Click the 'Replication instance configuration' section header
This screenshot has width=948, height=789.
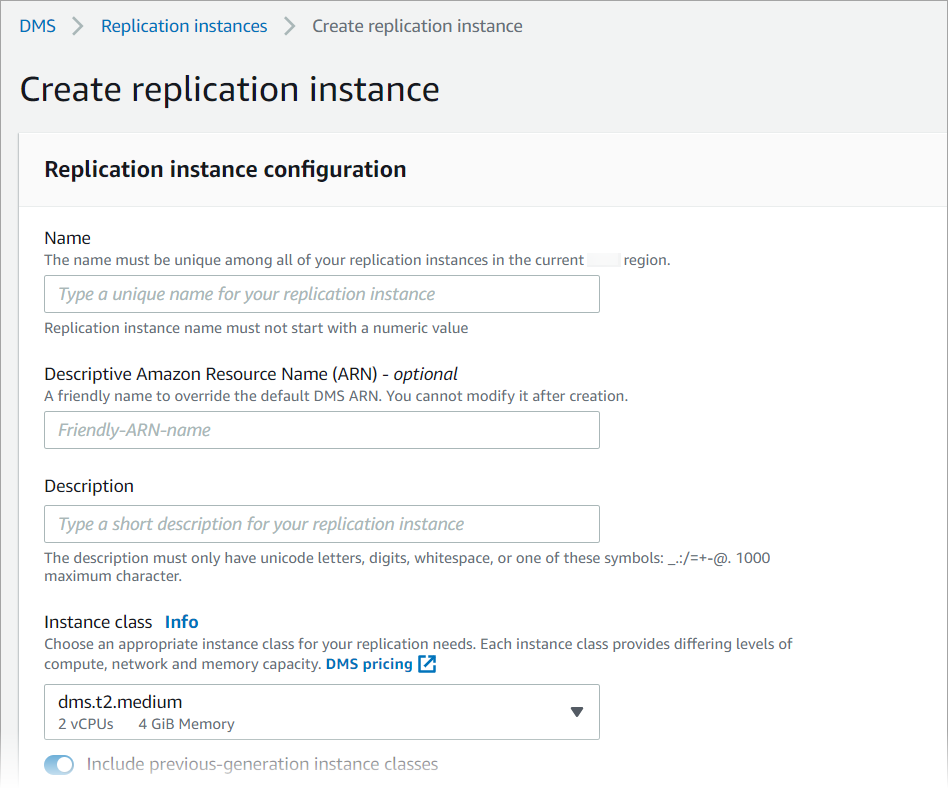click(x=225, y=169)
